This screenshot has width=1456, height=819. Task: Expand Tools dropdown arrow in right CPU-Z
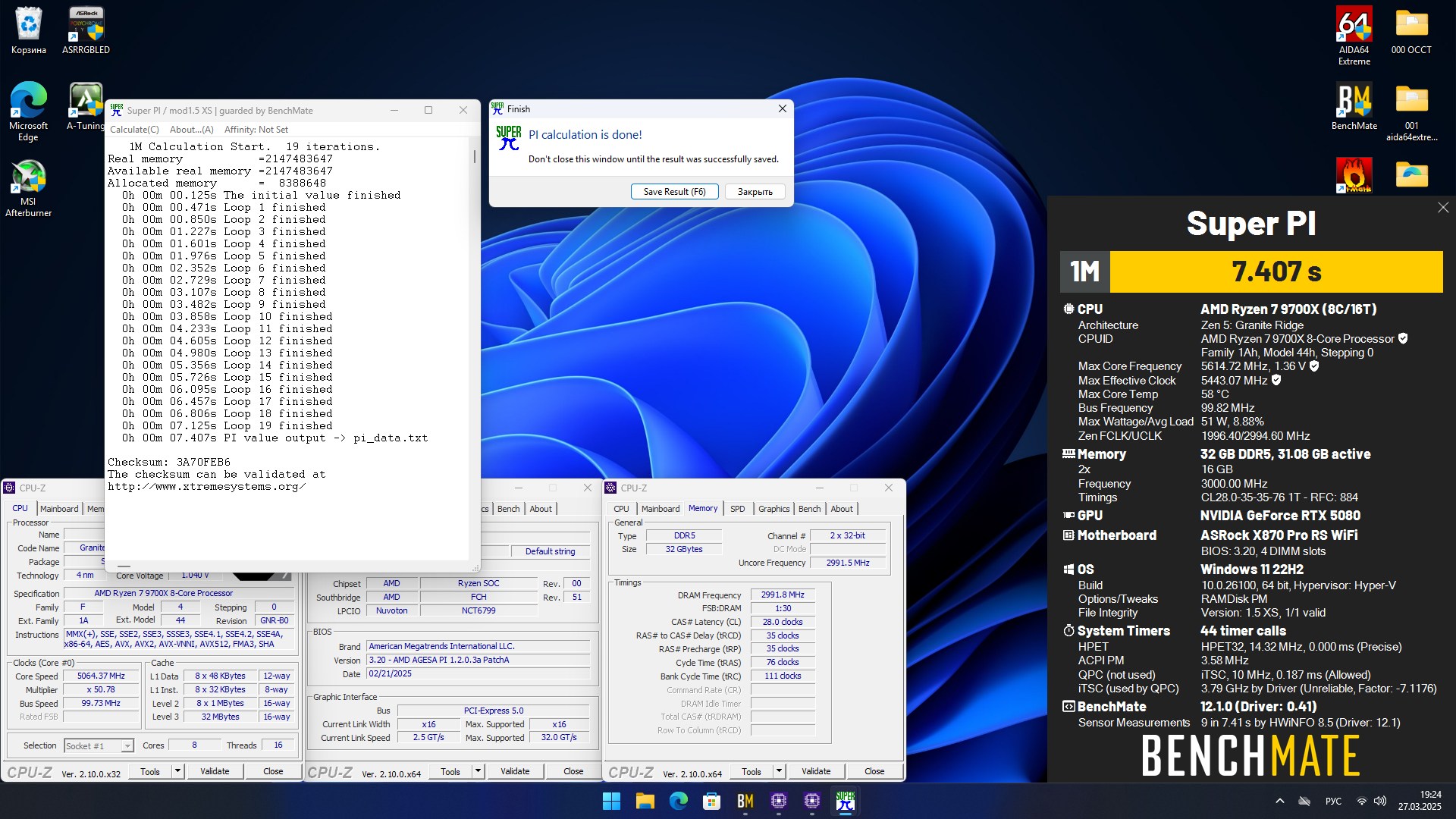tap(779, 771)
